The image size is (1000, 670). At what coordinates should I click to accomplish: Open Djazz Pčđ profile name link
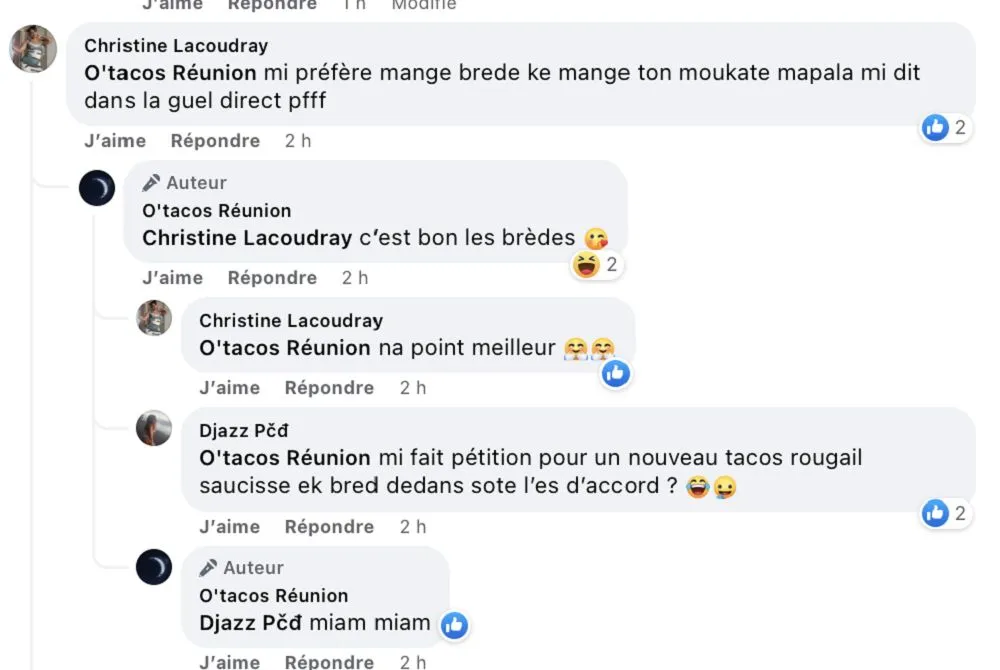pos(243,431)
